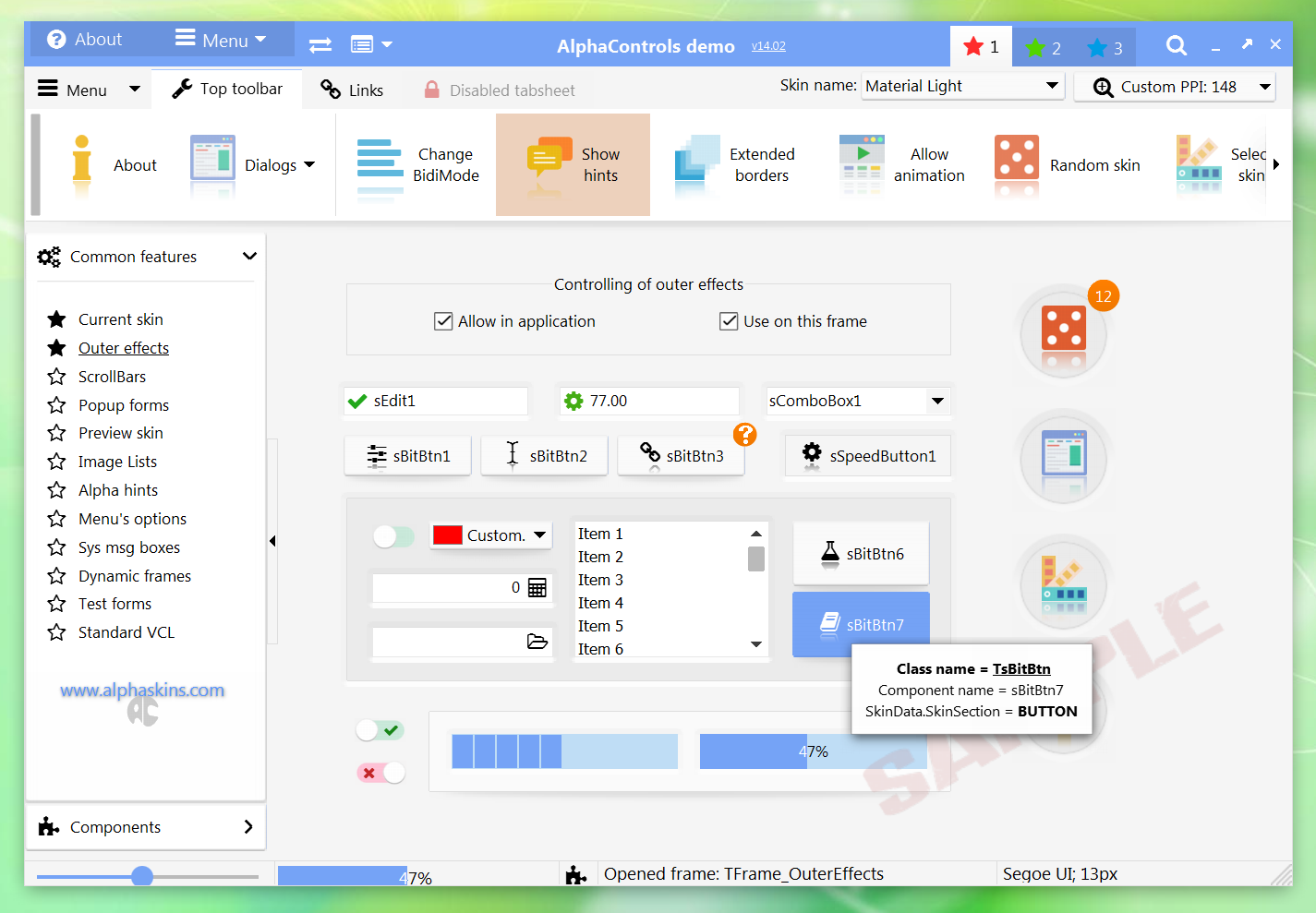
Task: Toggle Allow in application checkbox
Action: click(443, 321)
